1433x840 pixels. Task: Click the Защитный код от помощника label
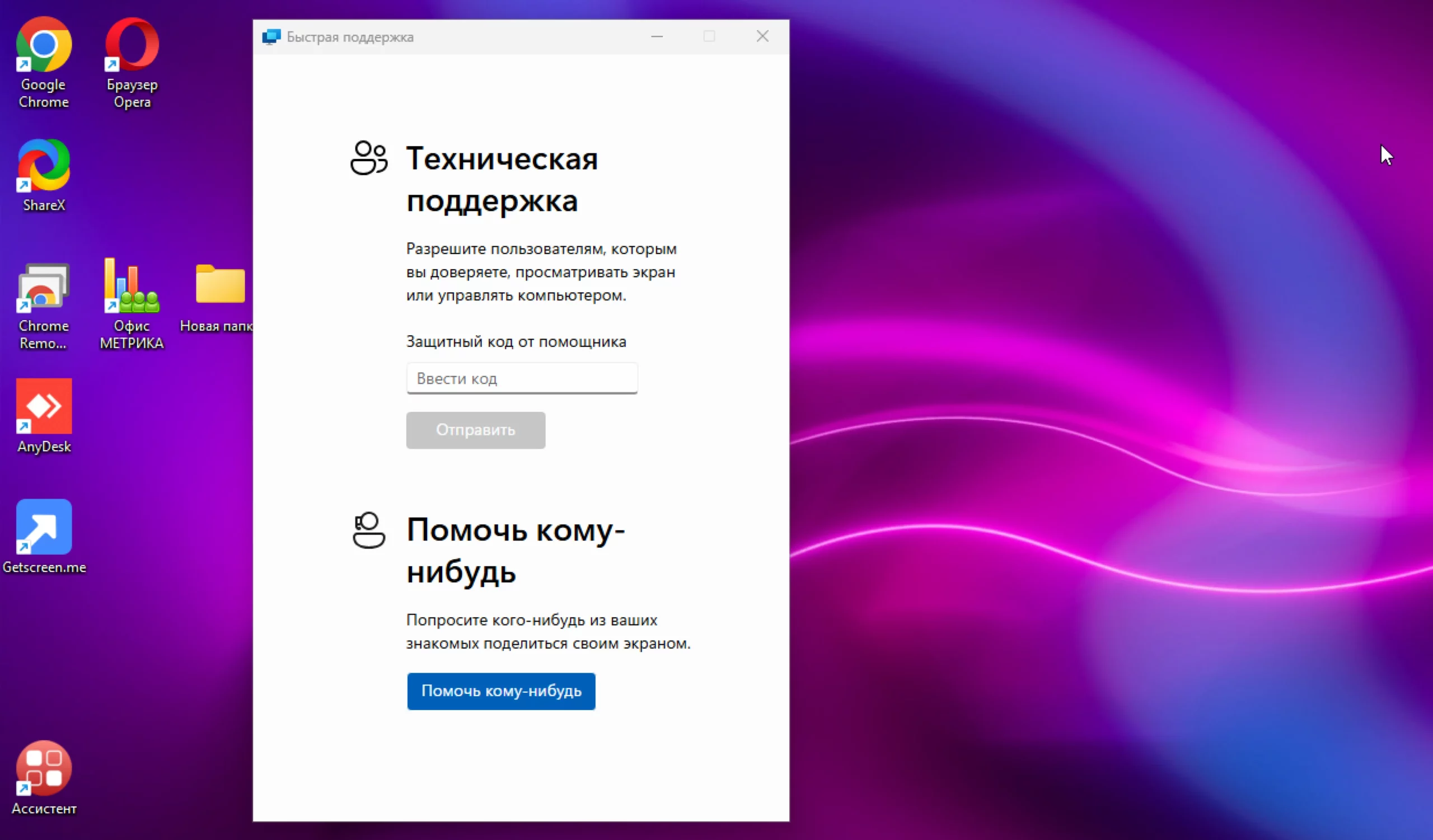pos(516,341)
